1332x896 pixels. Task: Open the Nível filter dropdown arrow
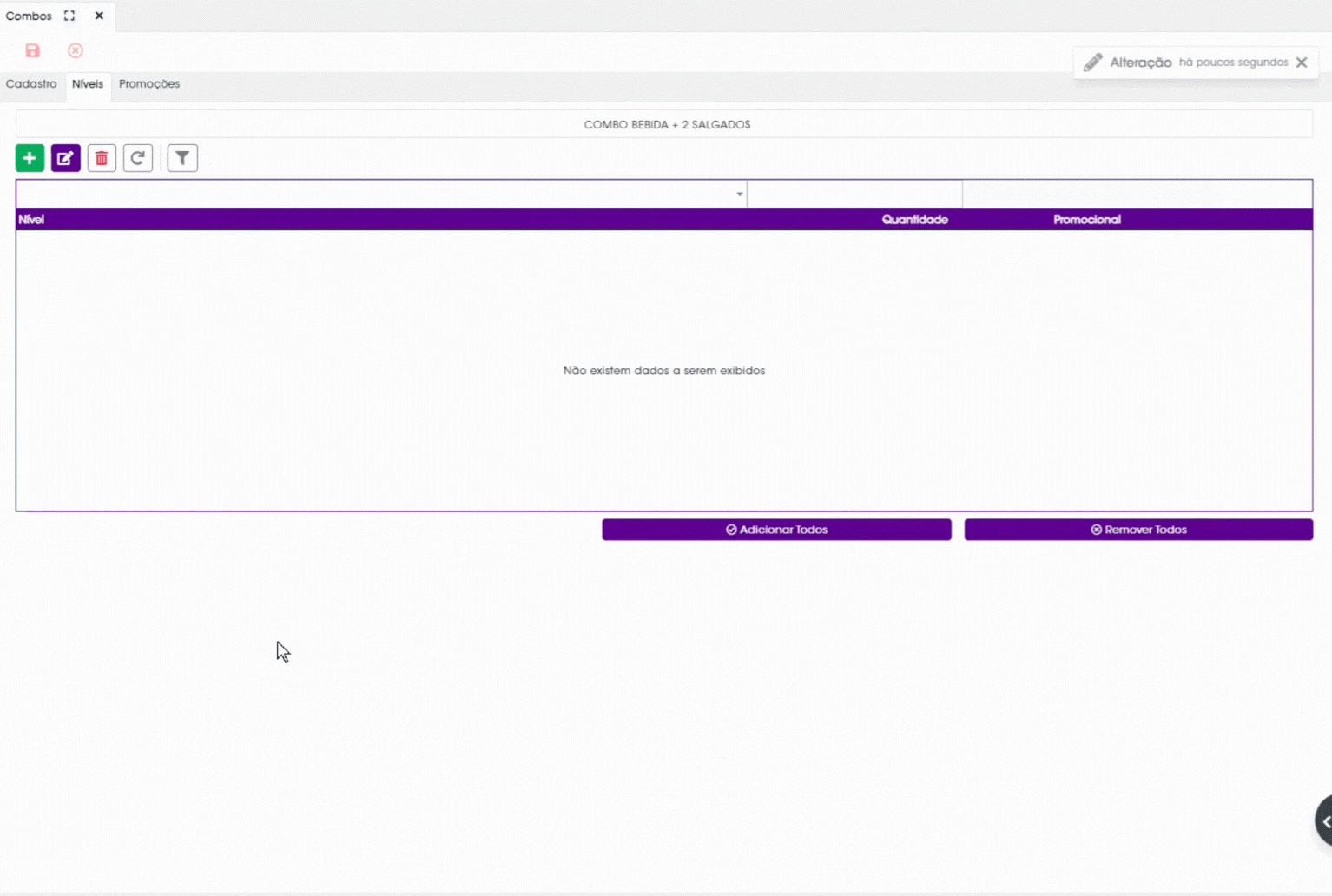click(740, 194)
